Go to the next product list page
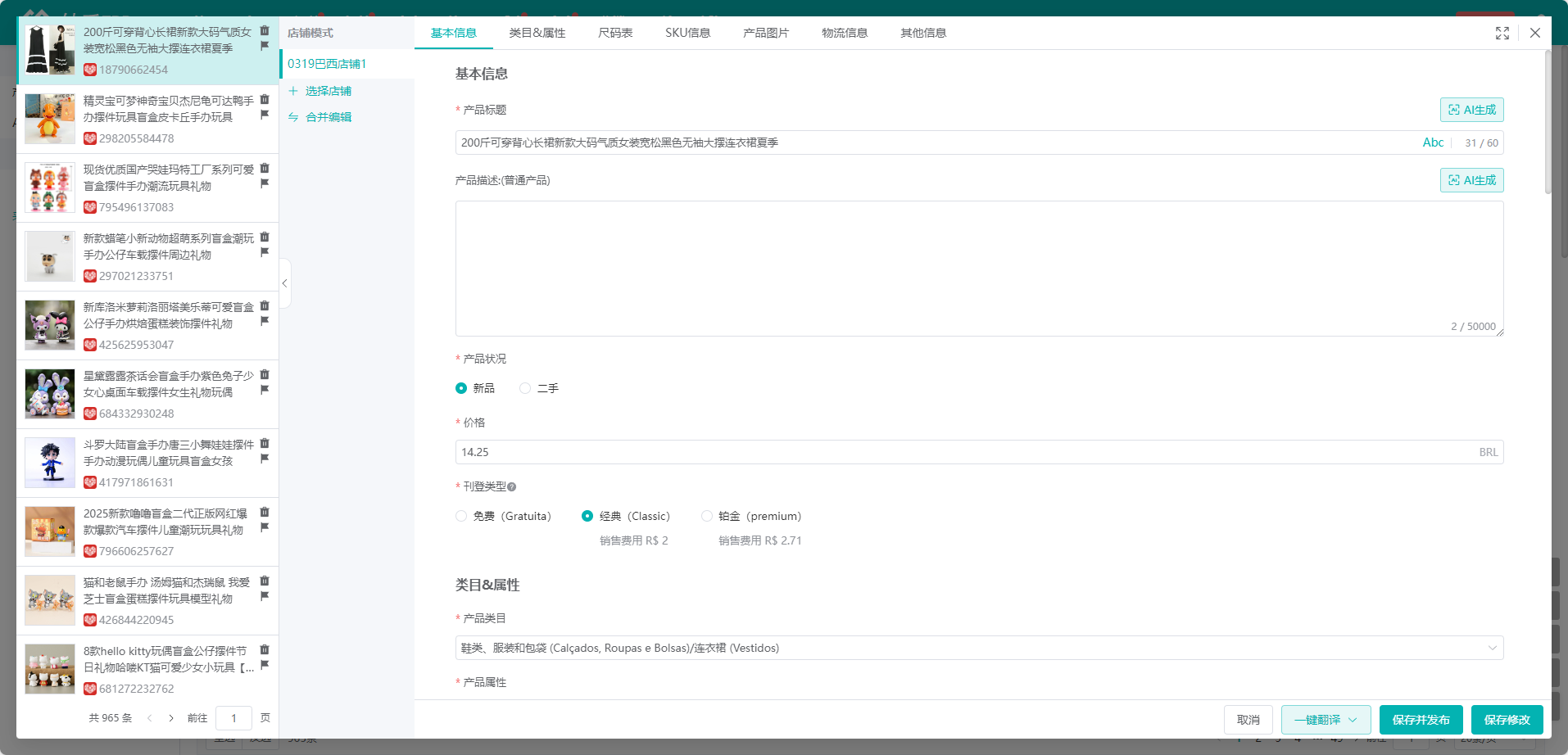 (170, 717)
